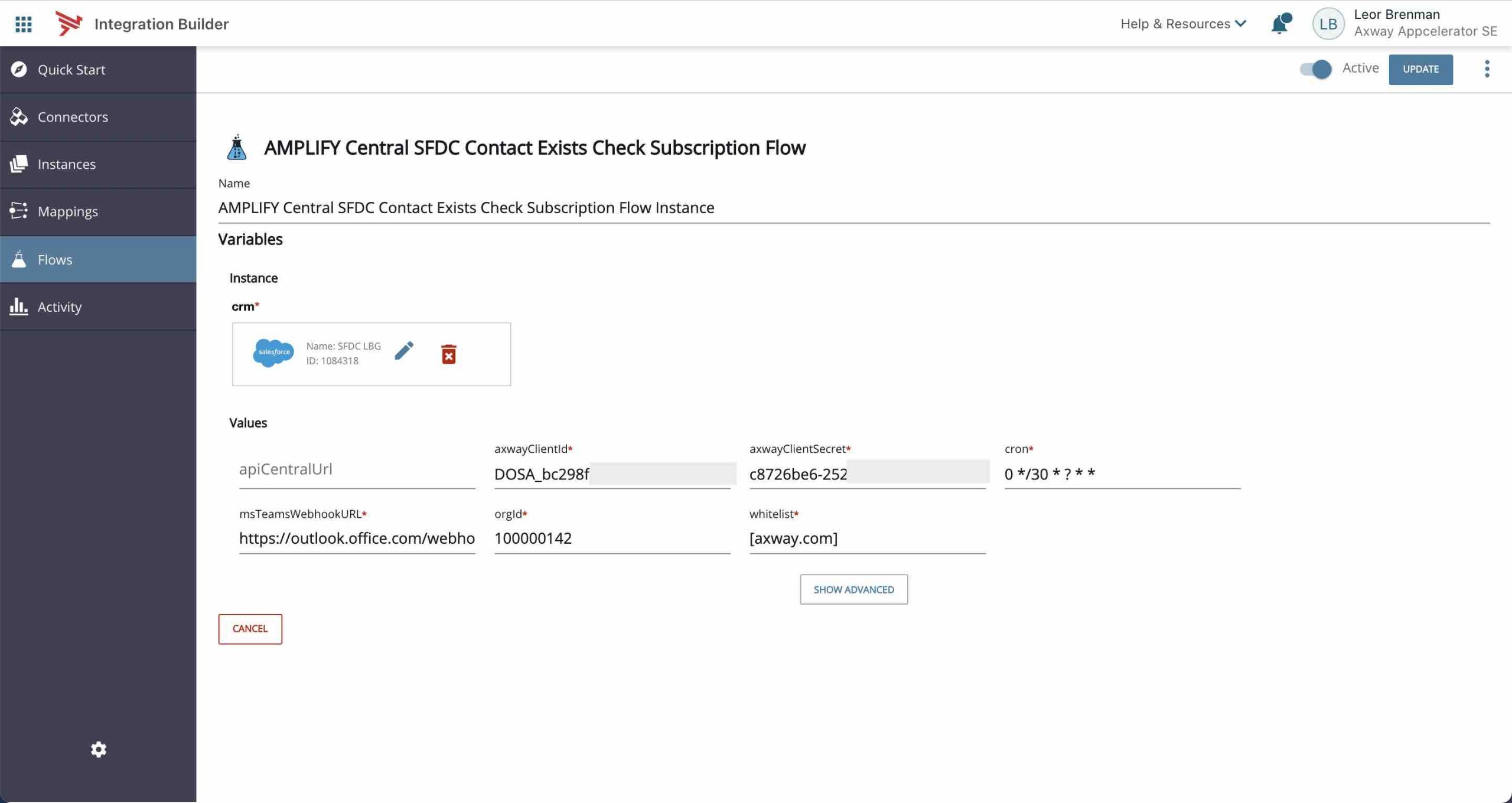This screenshot has width=1512, height=803.
Task: Click the orgId input field
Action: point(612,538)
